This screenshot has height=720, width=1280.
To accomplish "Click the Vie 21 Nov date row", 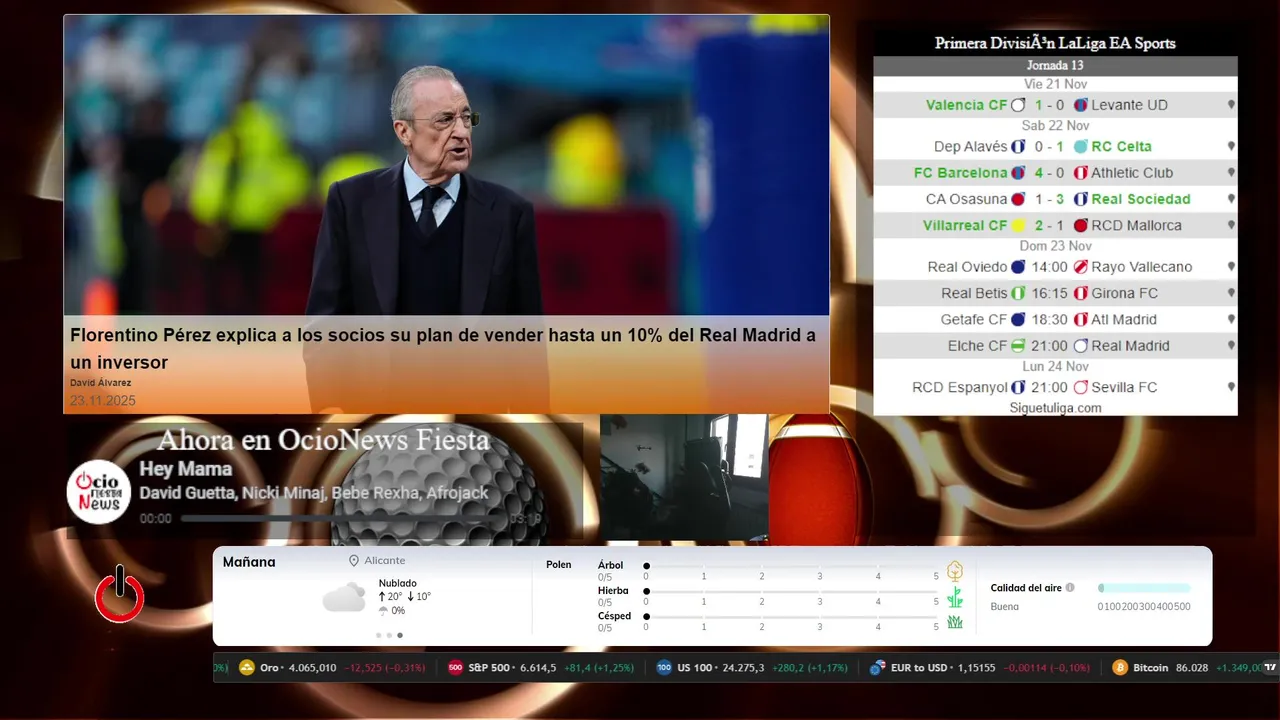I will click(x=1055, y=84).
